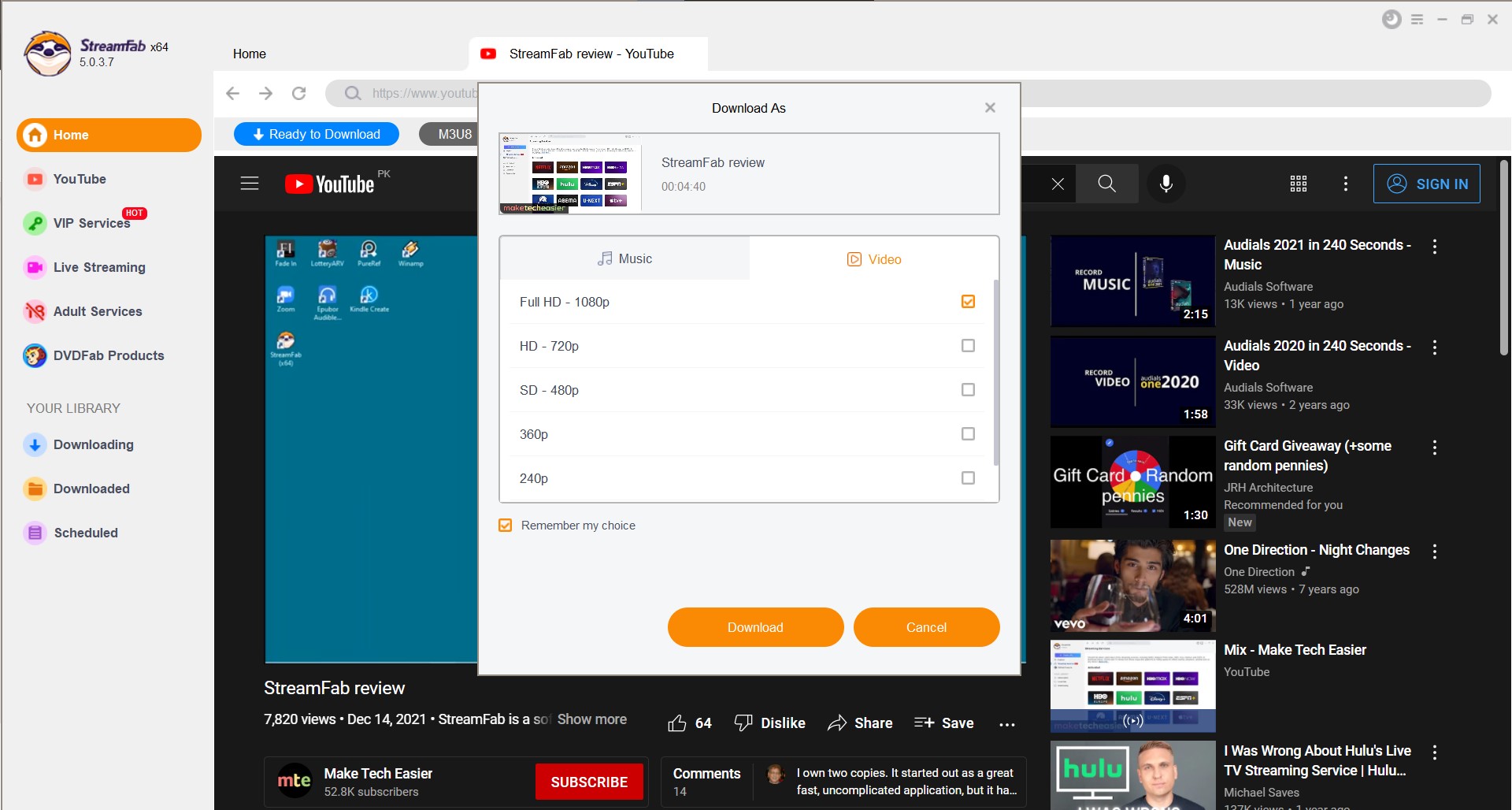Click the SIGN IN button
This screenshot has height=810, width=1512.
pyautogui.click(x=1426, y=184)
